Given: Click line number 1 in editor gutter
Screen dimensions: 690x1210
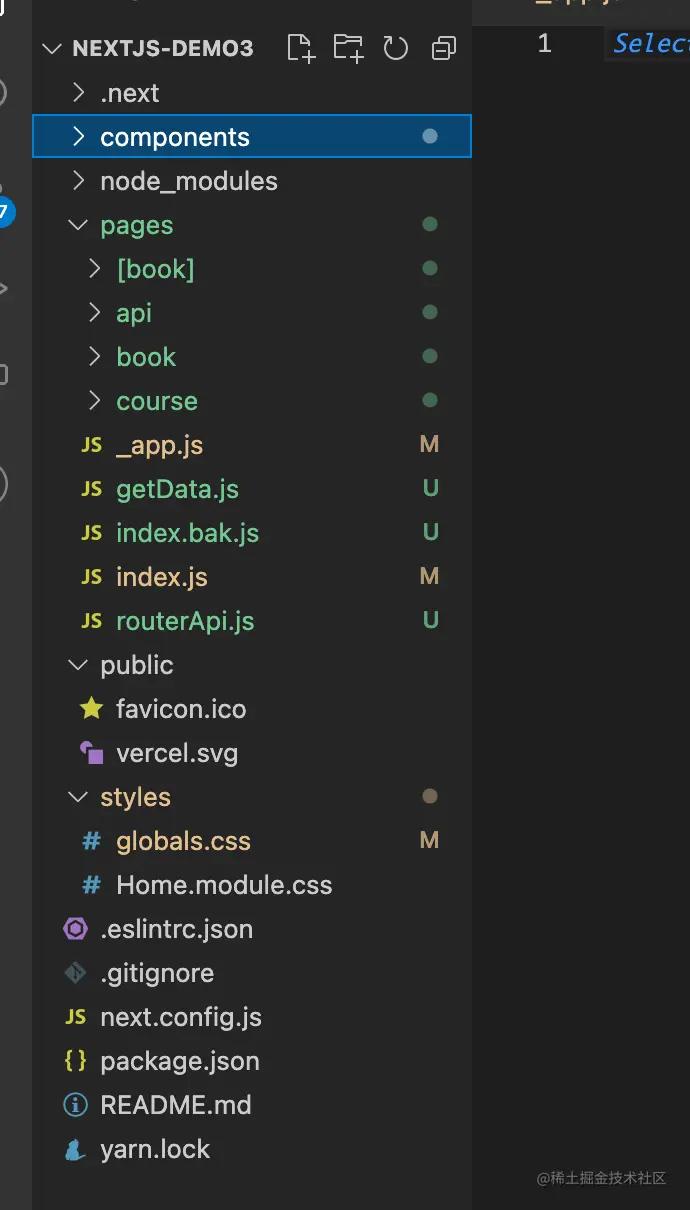Looking at the screenshot, I should (544, 43).
